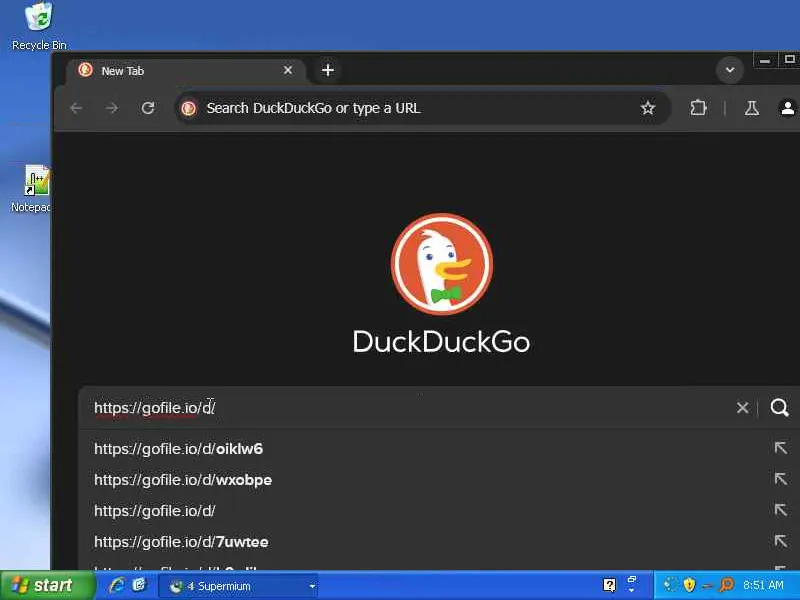Close the New Tab browser tab

[288, 70]
